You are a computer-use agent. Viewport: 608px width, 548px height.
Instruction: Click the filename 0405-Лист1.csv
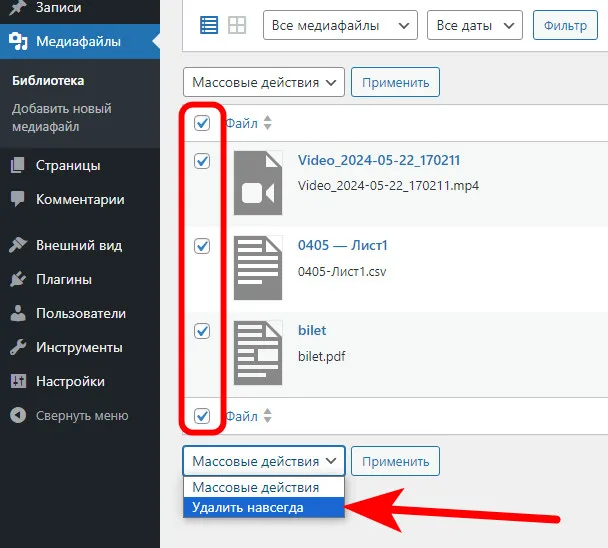(342, 271)
